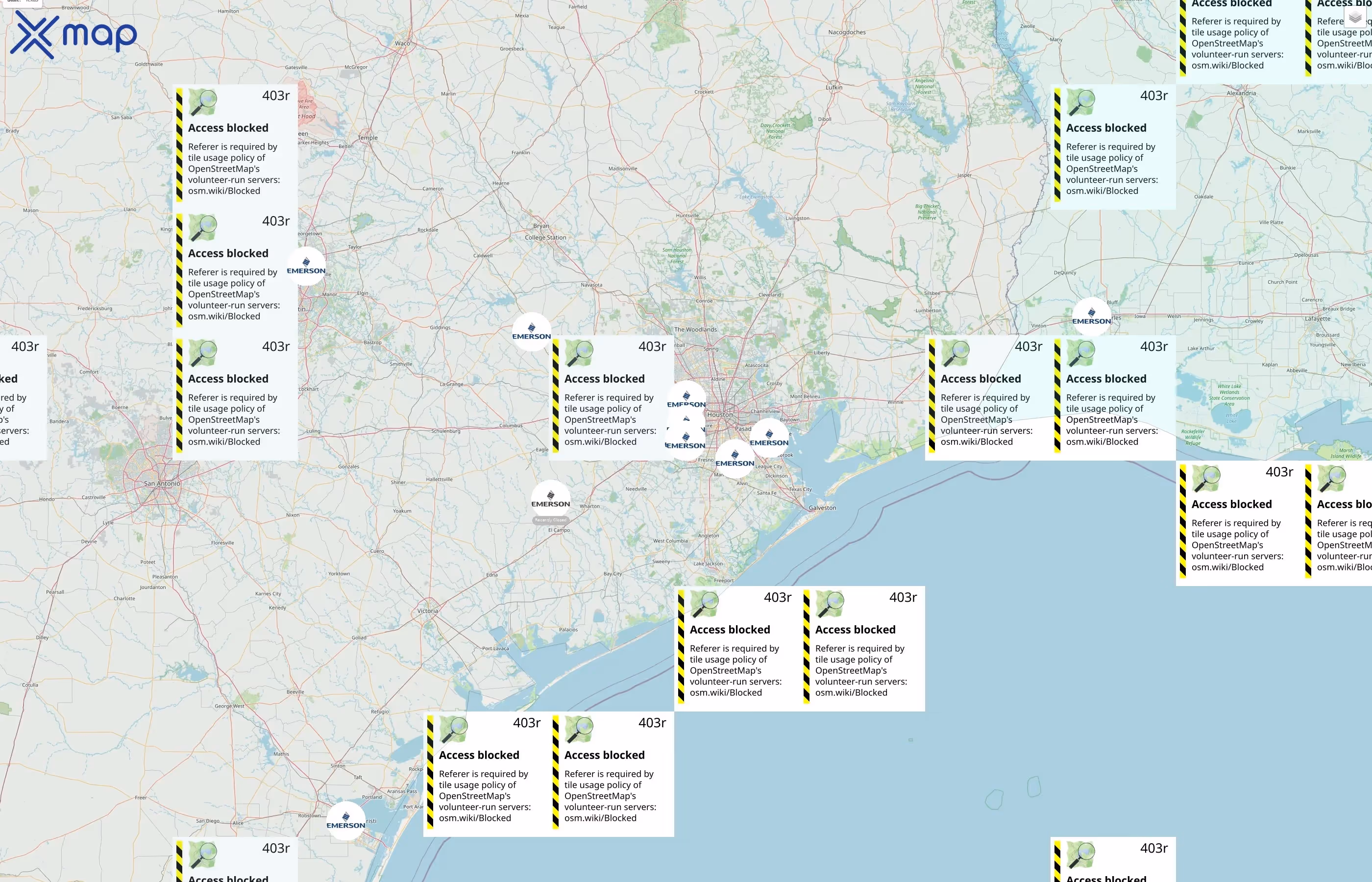Click the San Antonio city label
This screenshot has width=1372, height=882.
[162, 483]
